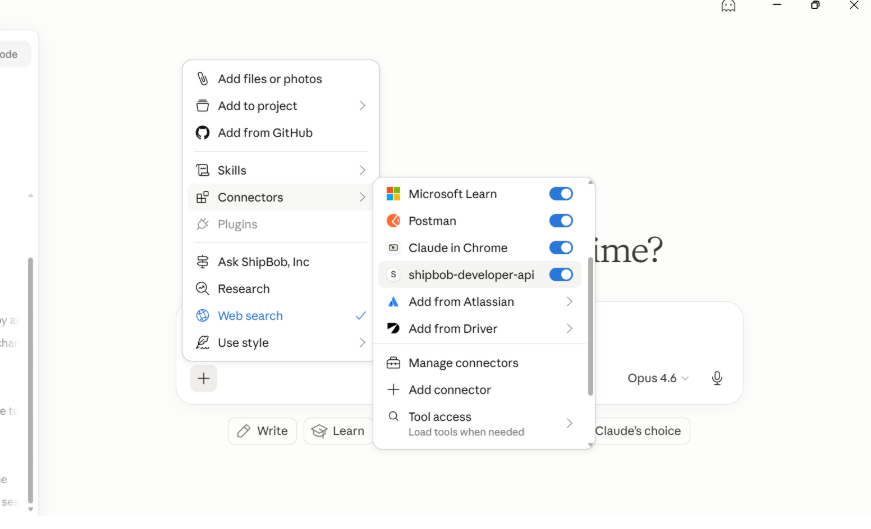Expand the Connectors submenu arrow

pos(362,197)
